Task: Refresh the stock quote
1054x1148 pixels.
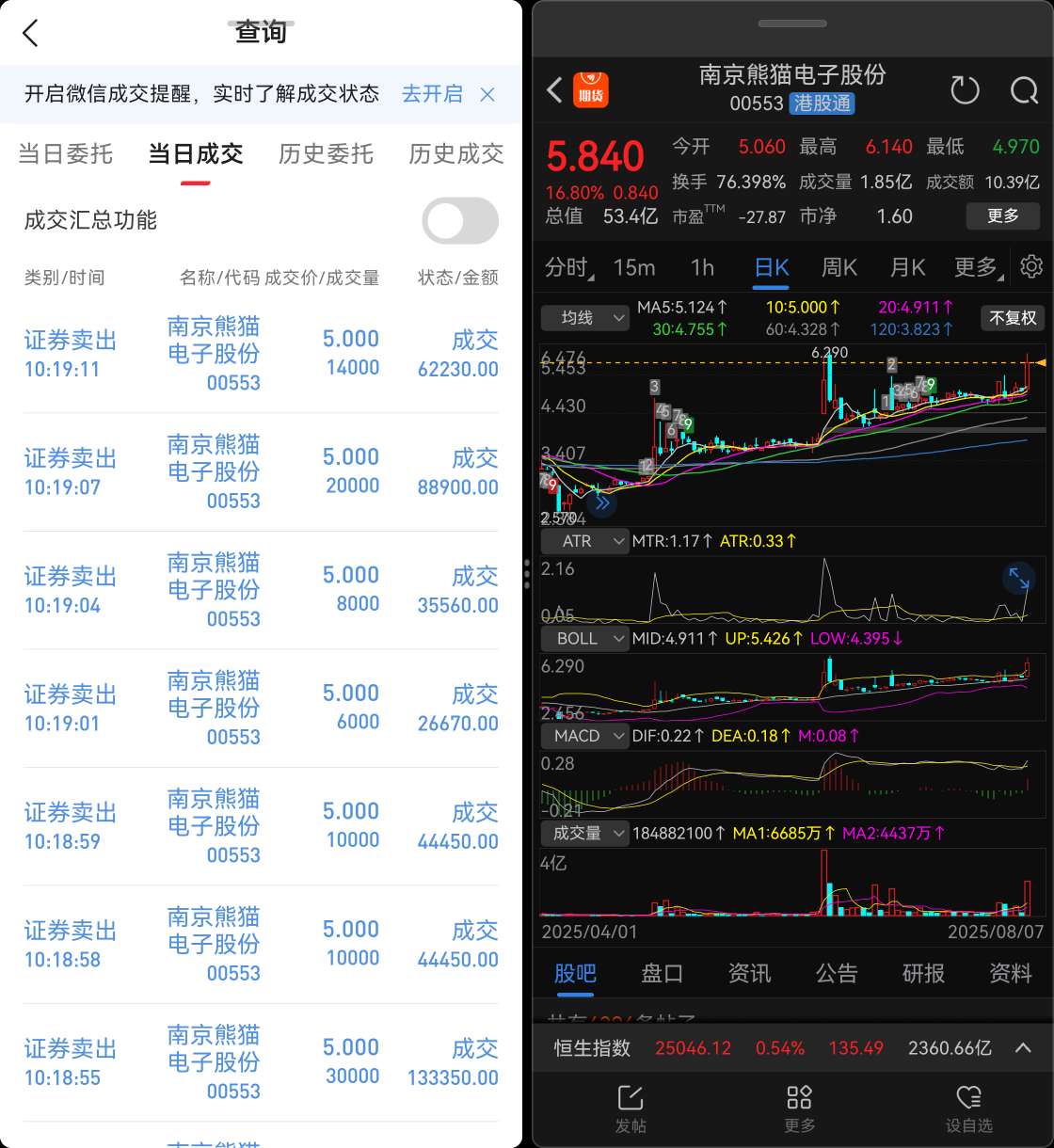Action: point(965,90)
